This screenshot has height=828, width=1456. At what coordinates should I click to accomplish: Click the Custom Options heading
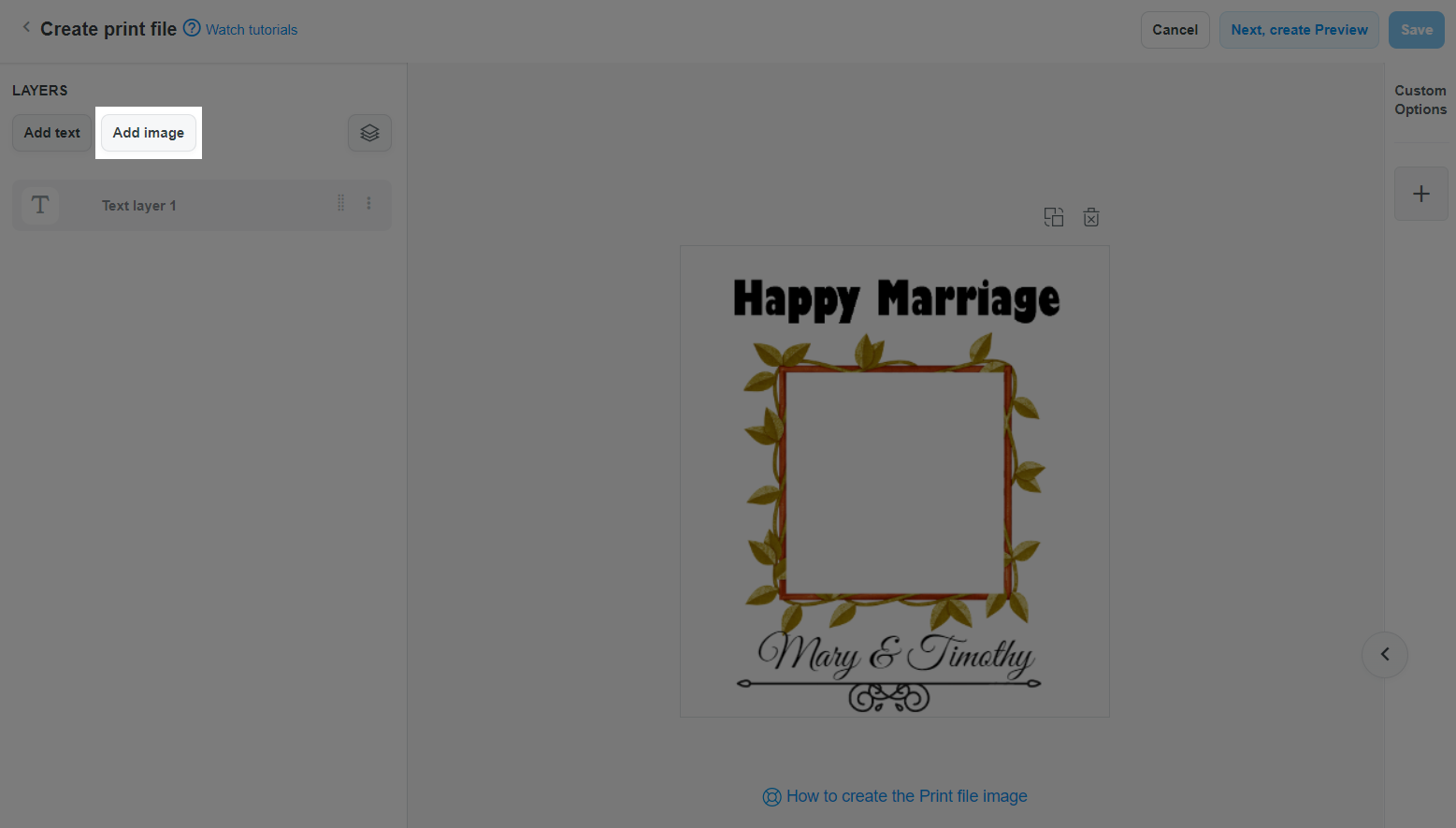(1420, 100)
